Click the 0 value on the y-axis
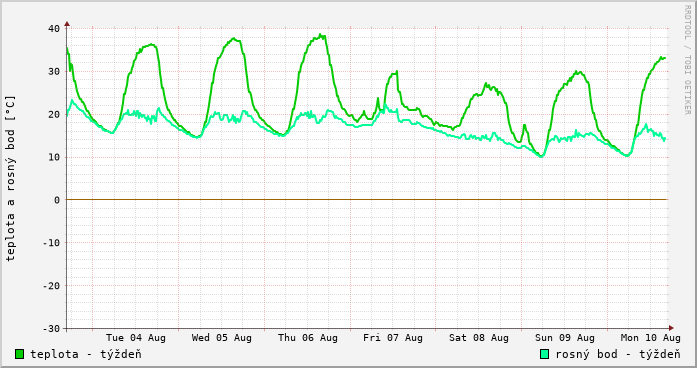697x368 pixels. point(57,200)
